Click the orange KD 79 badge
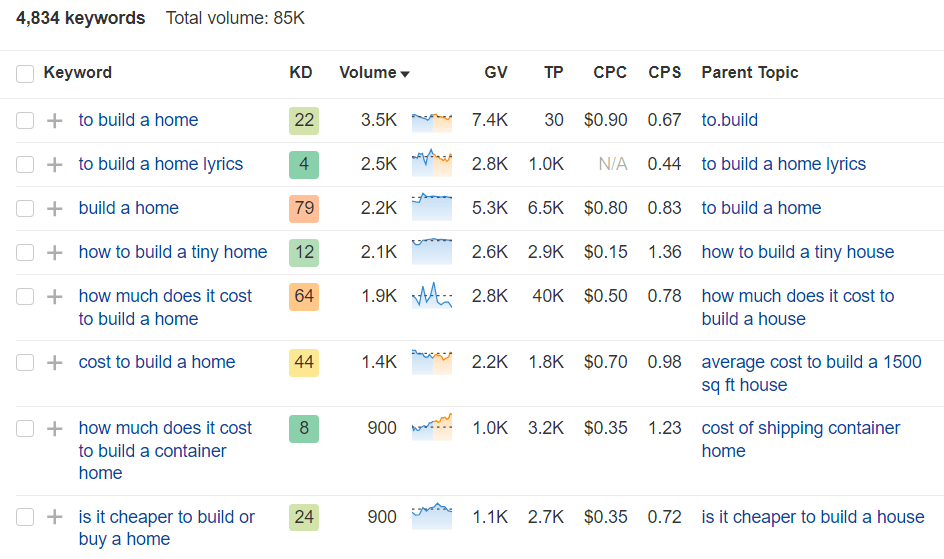The height and width of the screenshot is (559, 944). pyautogui.click(x=304, y=208)
